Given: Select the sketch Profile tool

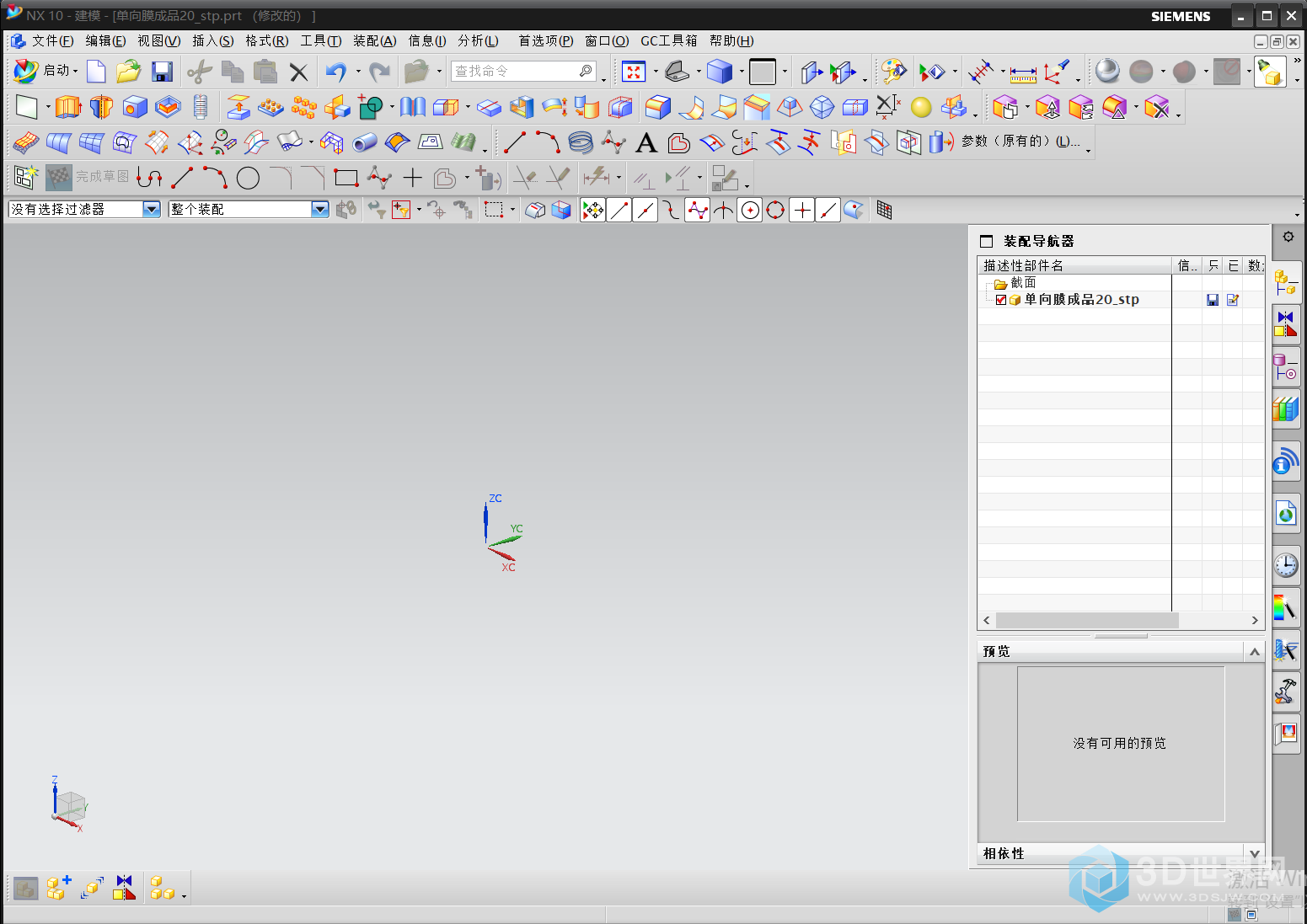Looking at the screenshot, I should click(x=149, y=178).
